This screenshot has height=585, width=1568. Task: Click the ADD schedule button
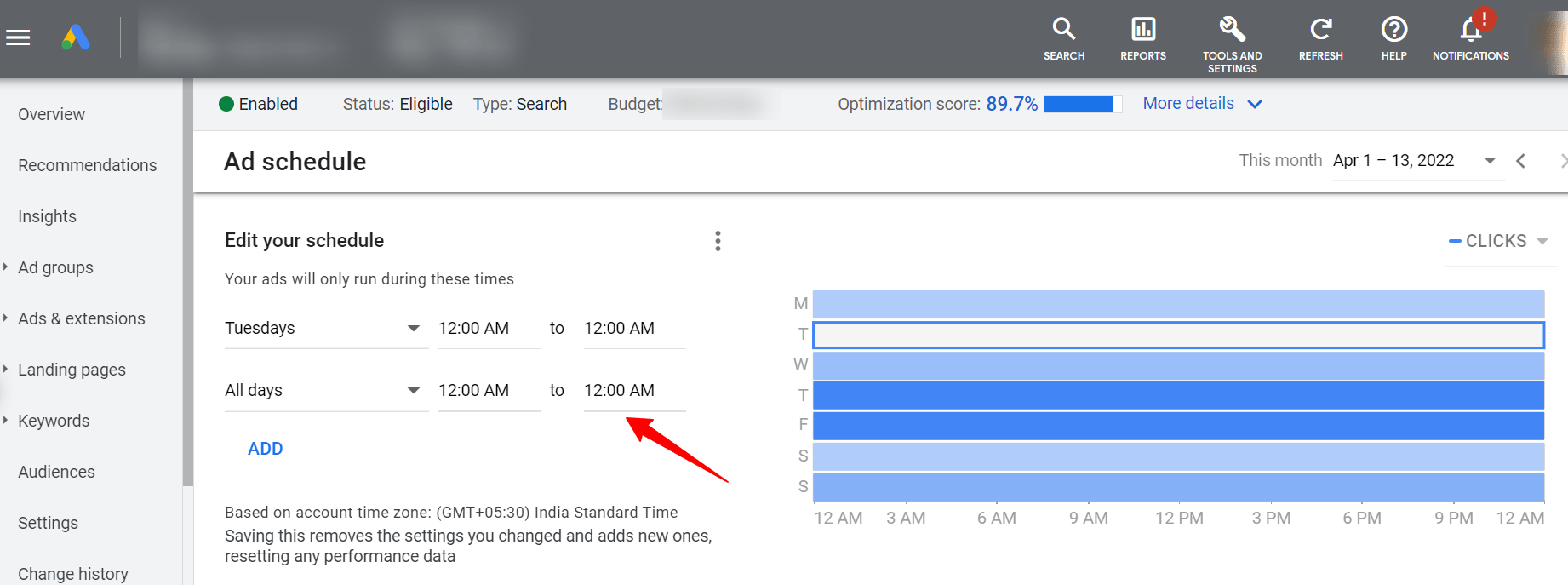pyautogui.click(x=265, y=449)
